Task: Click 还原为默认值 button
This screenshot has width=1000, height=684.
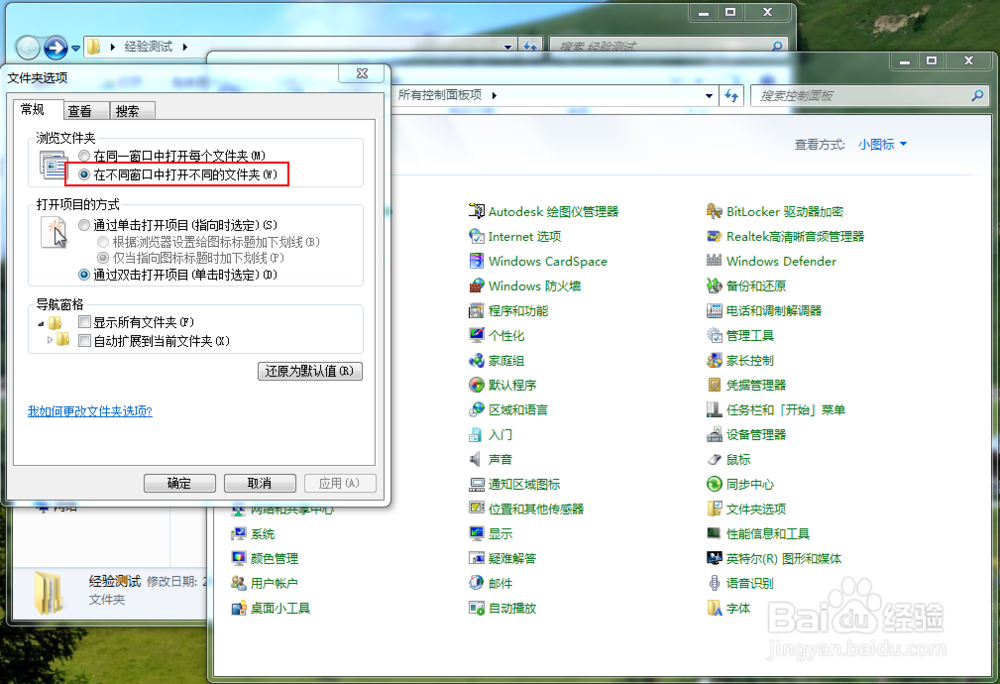Action: (x=310, y=371)
